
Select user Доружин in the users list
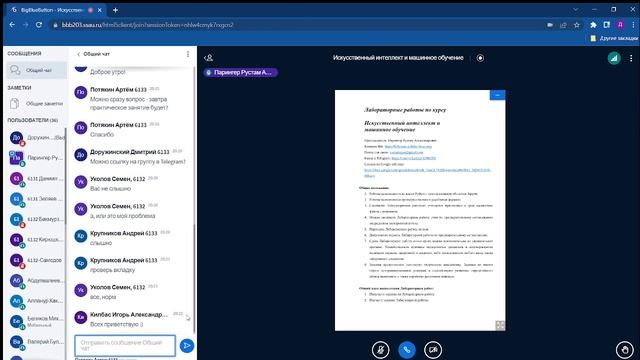(37, 138)
